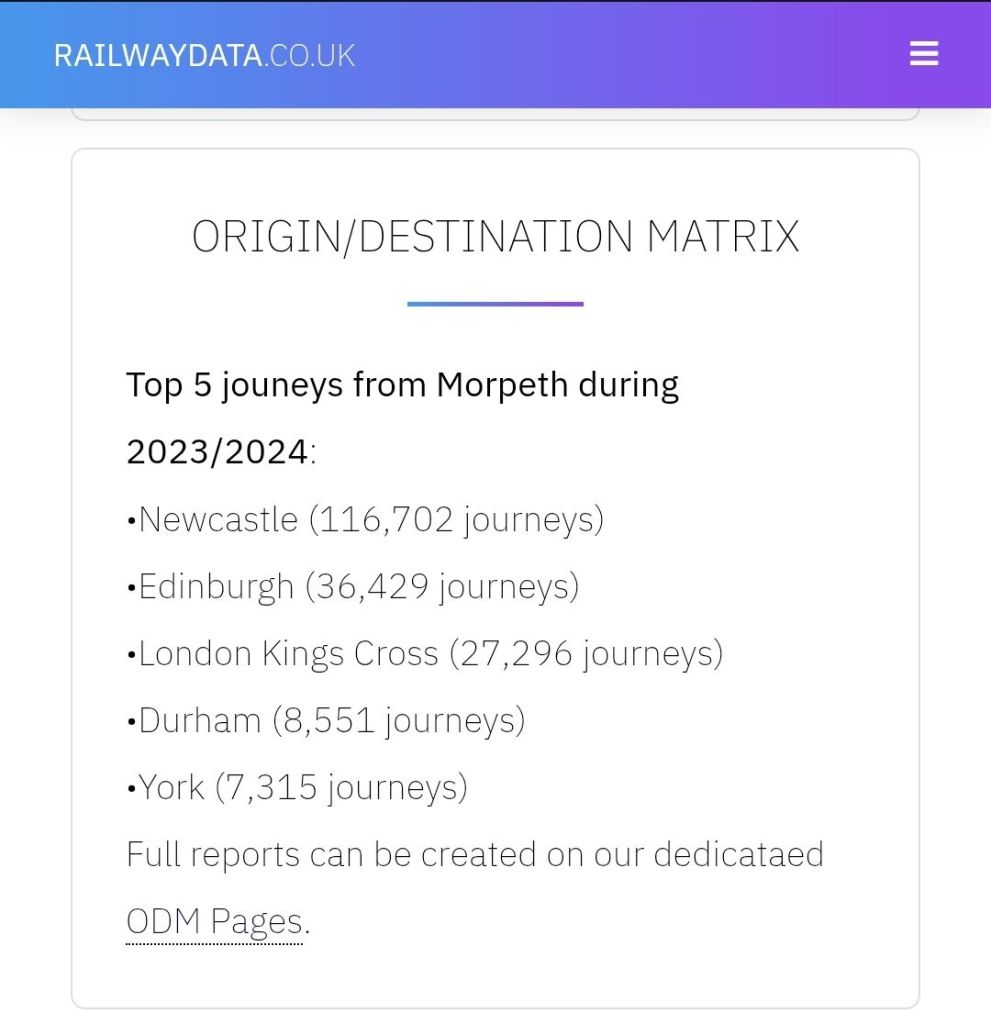991x1024 pixels.
Task: Open the ODM Pages link
Action: coord(214,921)
